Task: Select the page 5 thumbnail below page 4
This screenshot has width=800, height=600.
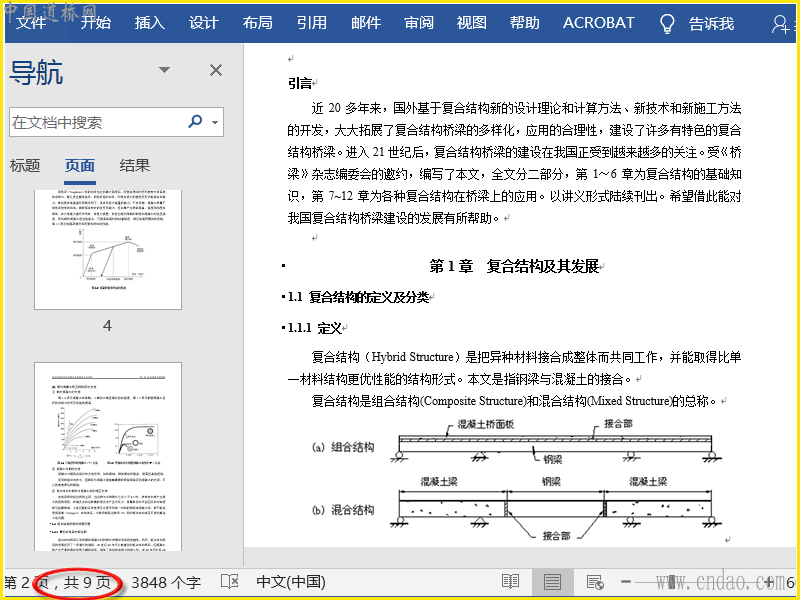Action: (108, 457)
